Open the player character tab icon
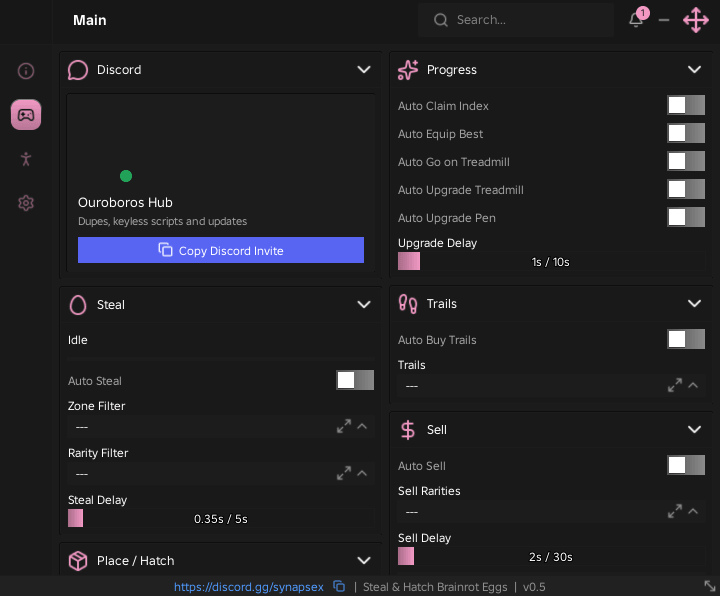Image resolution: width=720 pixels, height=596 pixels. click(26, 159)
